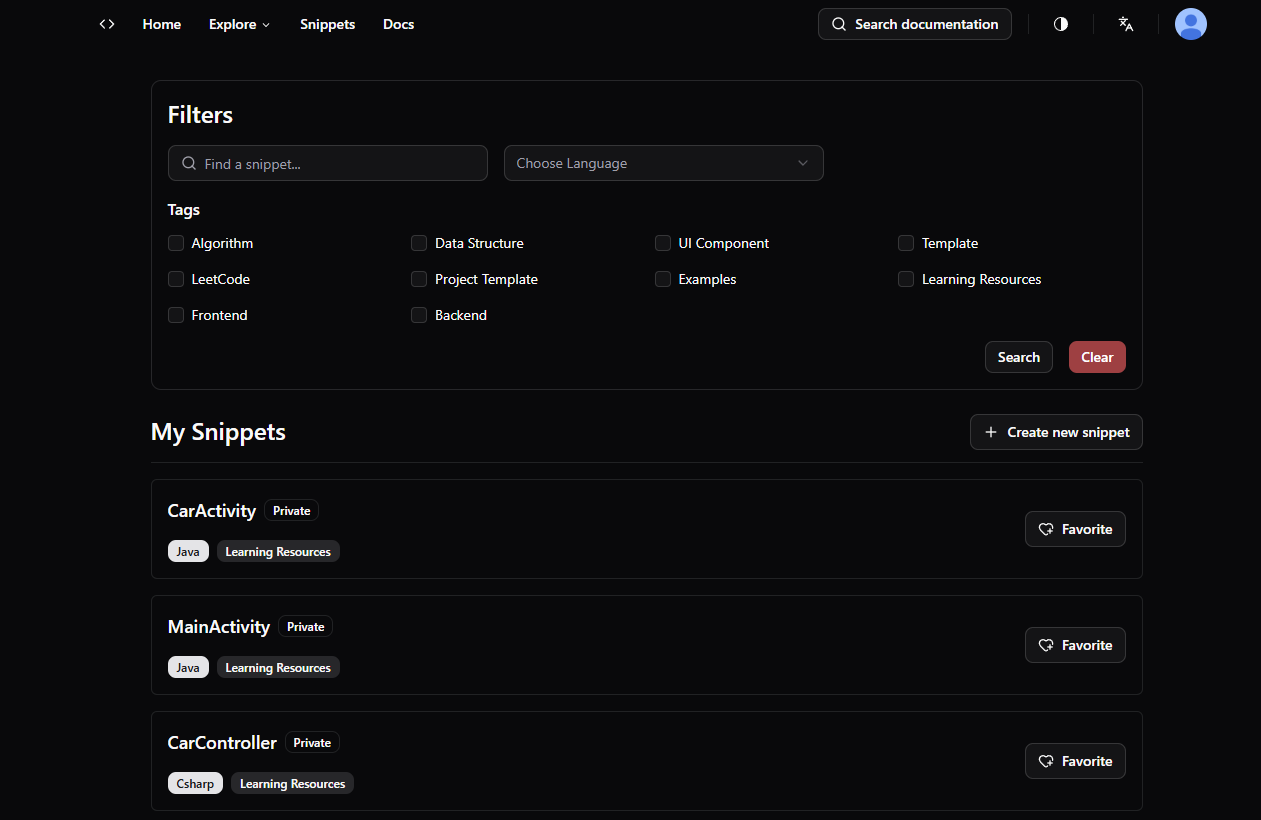Favorite the MainActivity snippet
This screenshot has width=1261, height=820.
tap(1075, 645)
